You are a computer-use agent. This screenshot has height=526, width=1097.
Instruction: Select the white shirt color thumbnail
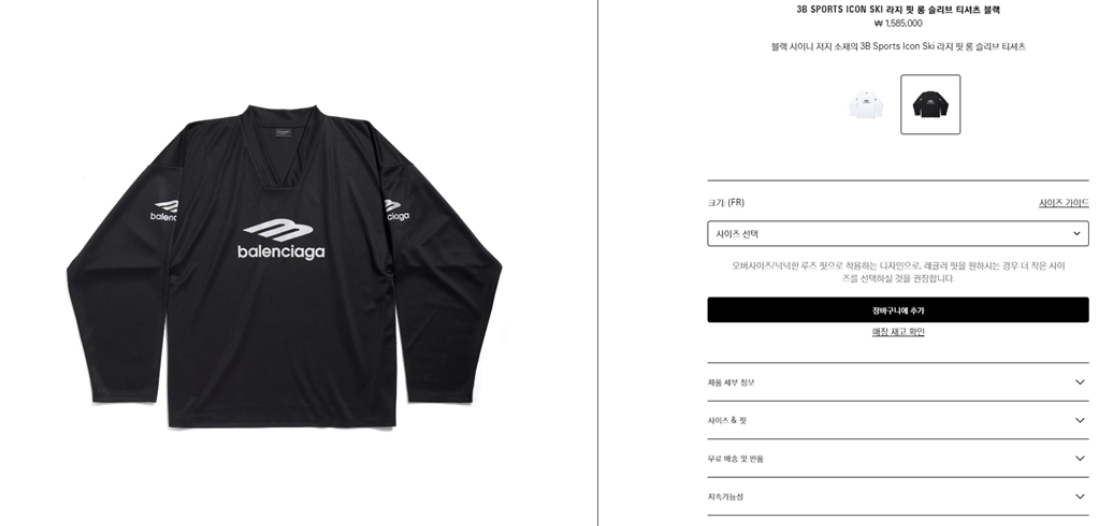[866, 104]
